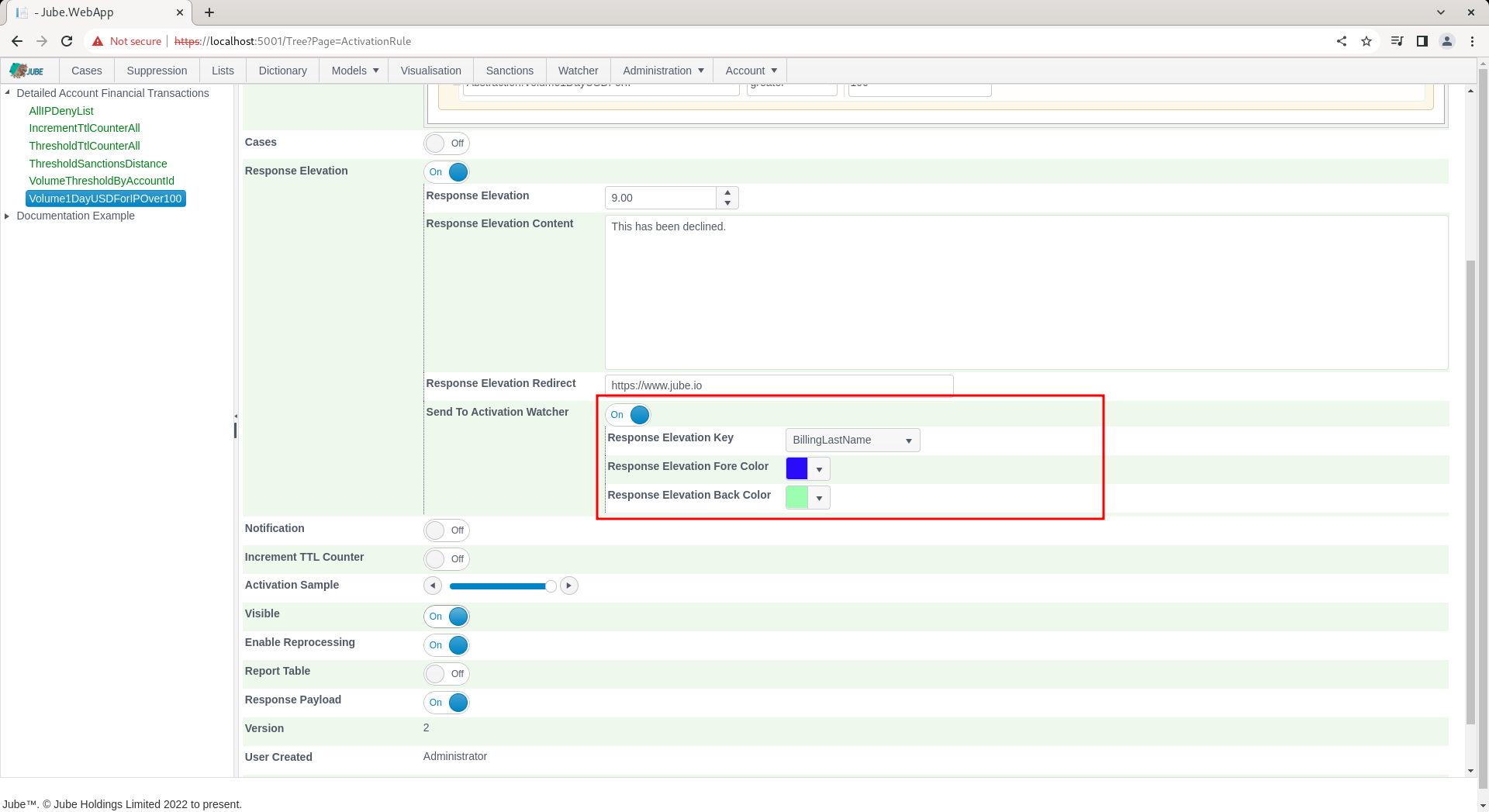Image resolution: width=1489 pixels, height=812 pixels.
Task: Collapse Detailed Account Financial Transactions node
Action: pos(8,92)
